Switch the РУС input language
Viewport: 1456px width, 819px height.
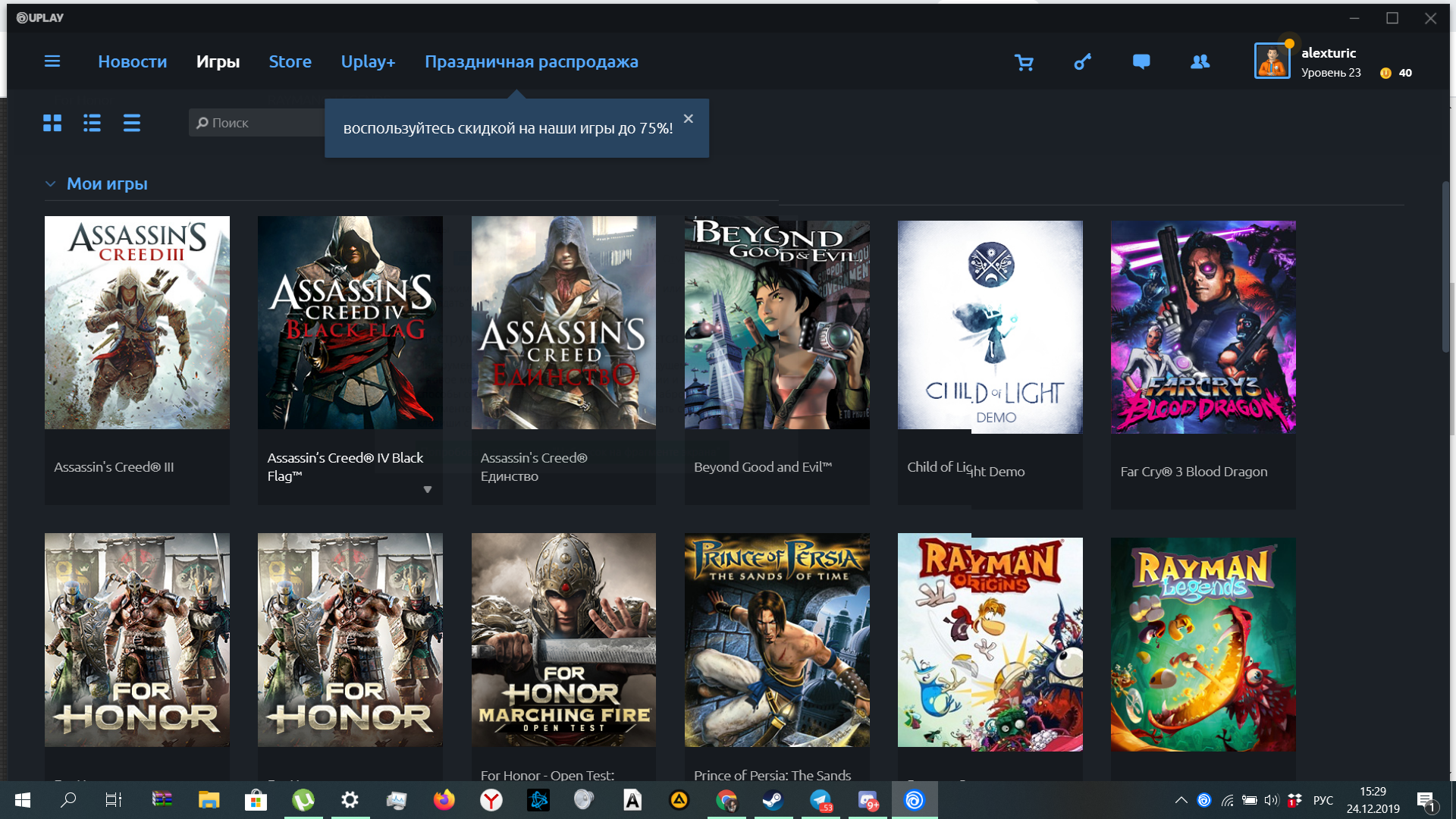coord(1323,800)
